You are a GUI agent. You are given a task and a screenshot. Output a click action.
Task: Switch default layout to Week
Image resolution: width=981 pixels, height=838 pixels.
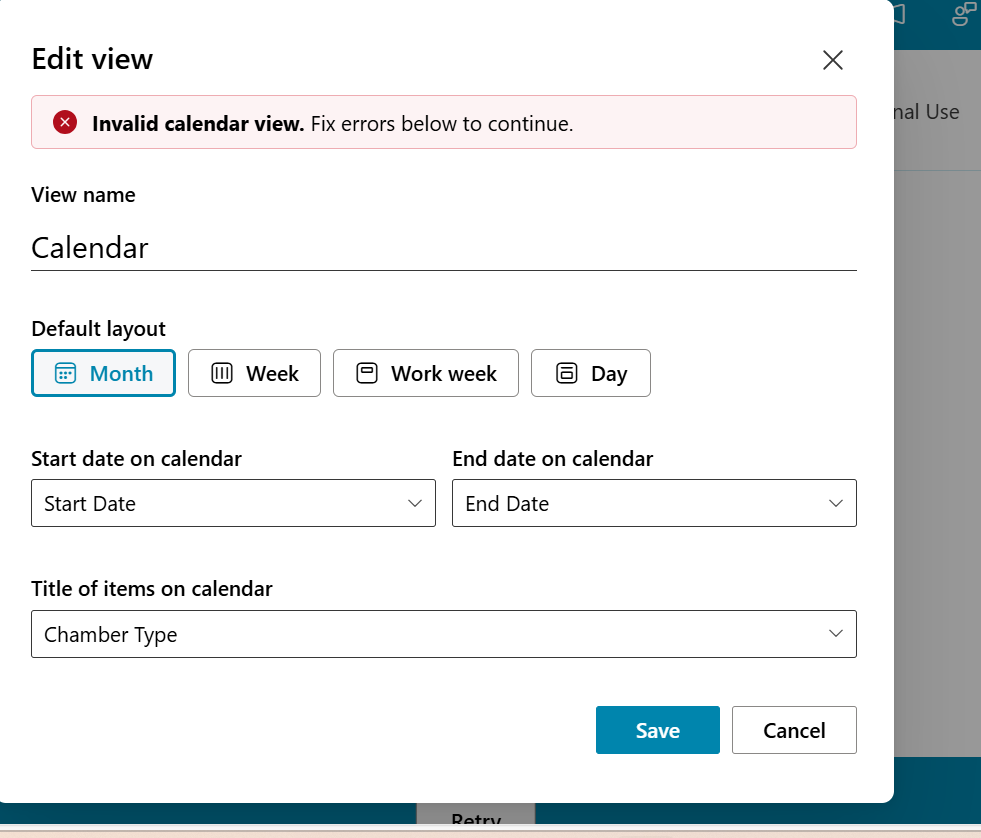[254, 372]
